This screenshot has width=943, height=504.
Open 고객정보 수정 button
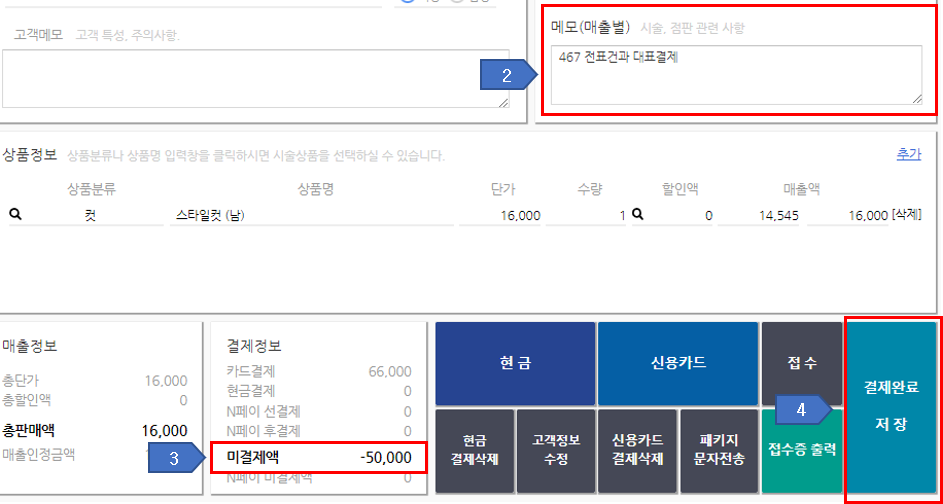(x=556, y=450)
